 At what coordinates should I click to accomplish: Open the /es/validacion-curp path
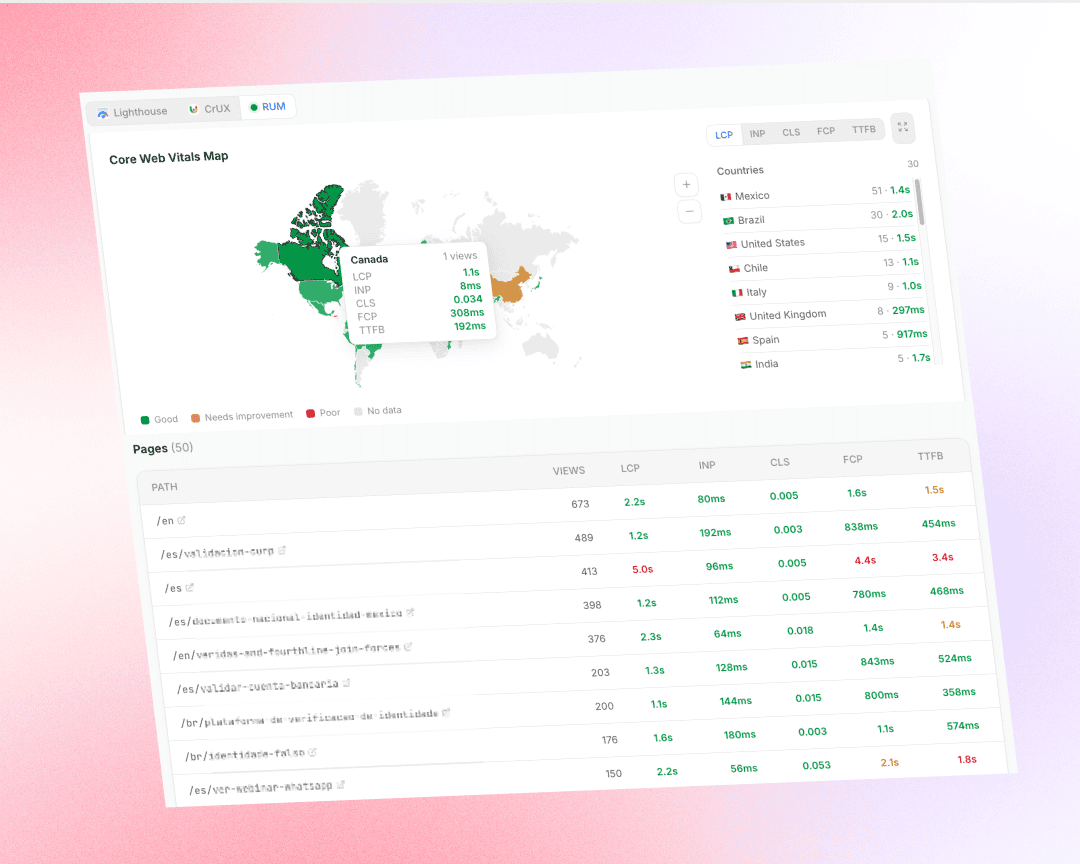(x=218, y=553)
